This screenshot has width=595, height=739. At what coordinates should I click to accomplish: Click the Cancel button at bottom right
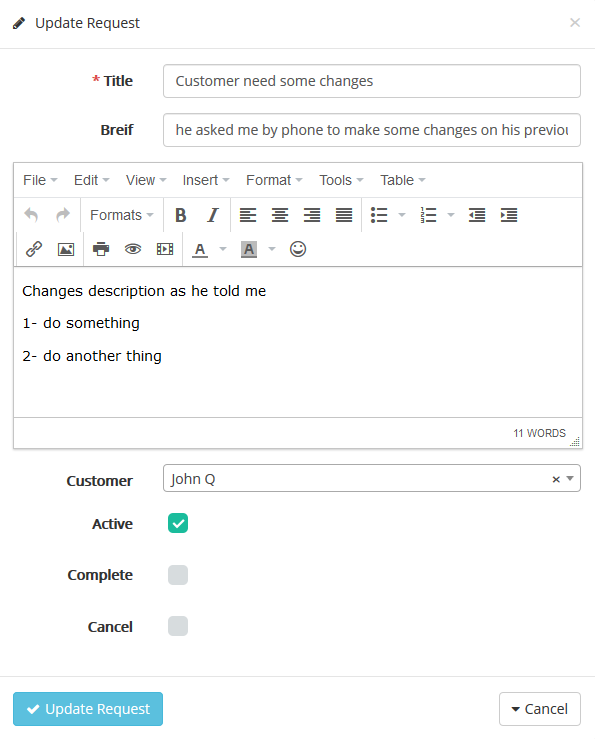[x=540, y=709]
